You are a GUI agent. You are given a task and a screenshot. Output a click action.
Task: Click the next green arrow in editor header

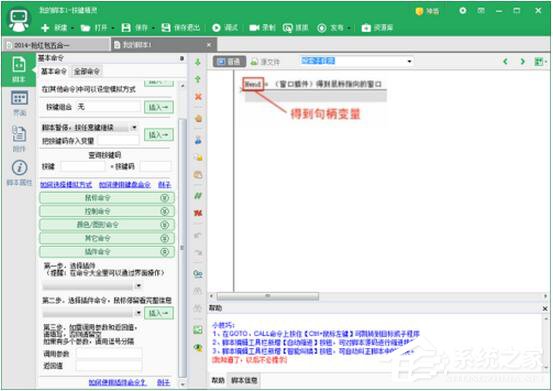(x=523, y=62)
